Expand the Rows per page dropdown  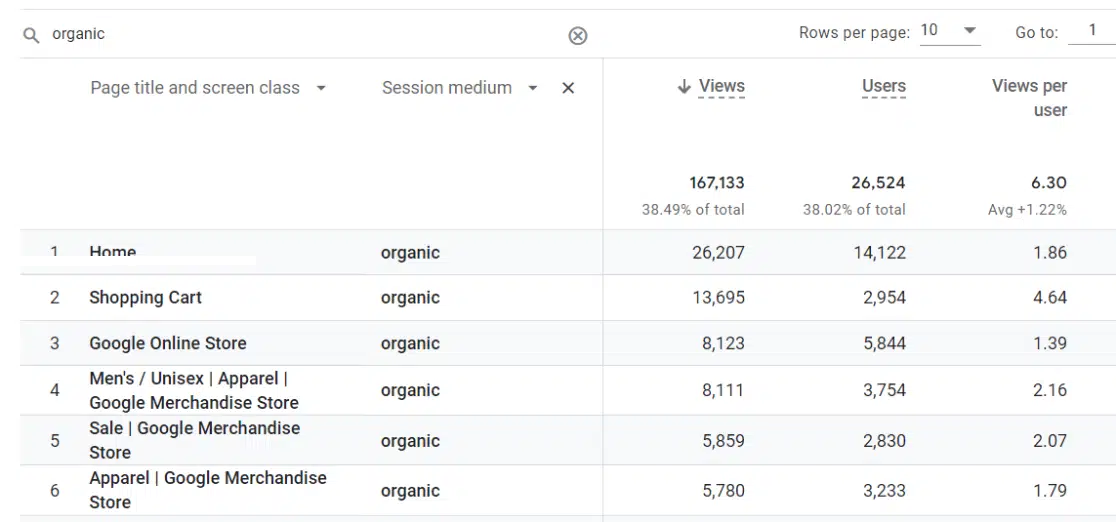point(969,31)
